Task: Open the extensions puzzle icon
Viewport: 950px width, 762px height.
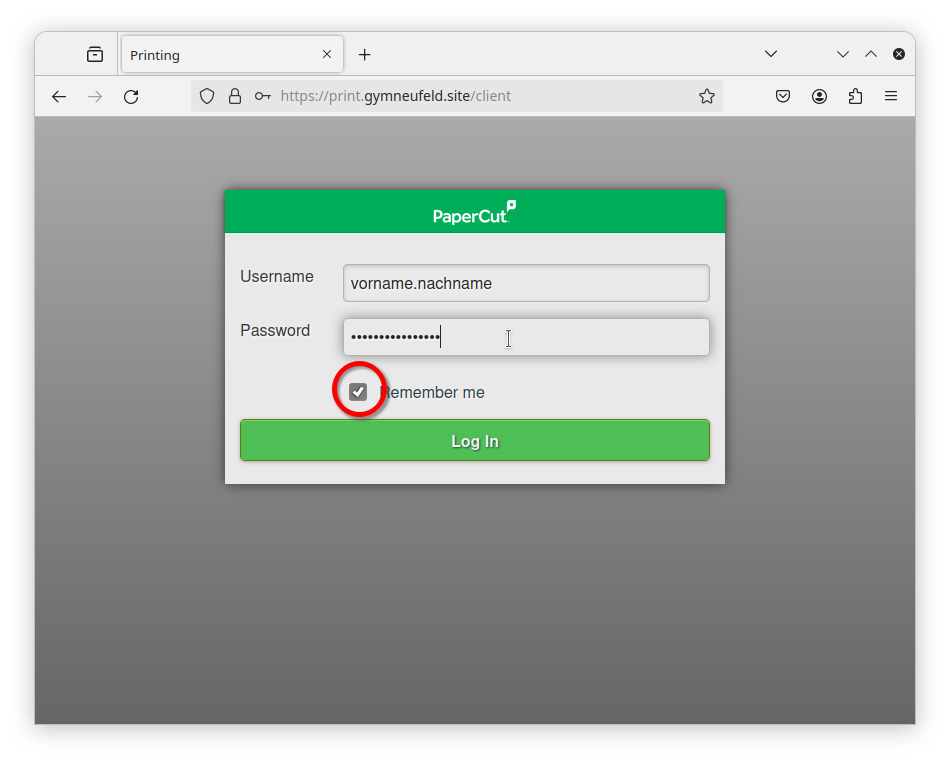Action: 855,96
